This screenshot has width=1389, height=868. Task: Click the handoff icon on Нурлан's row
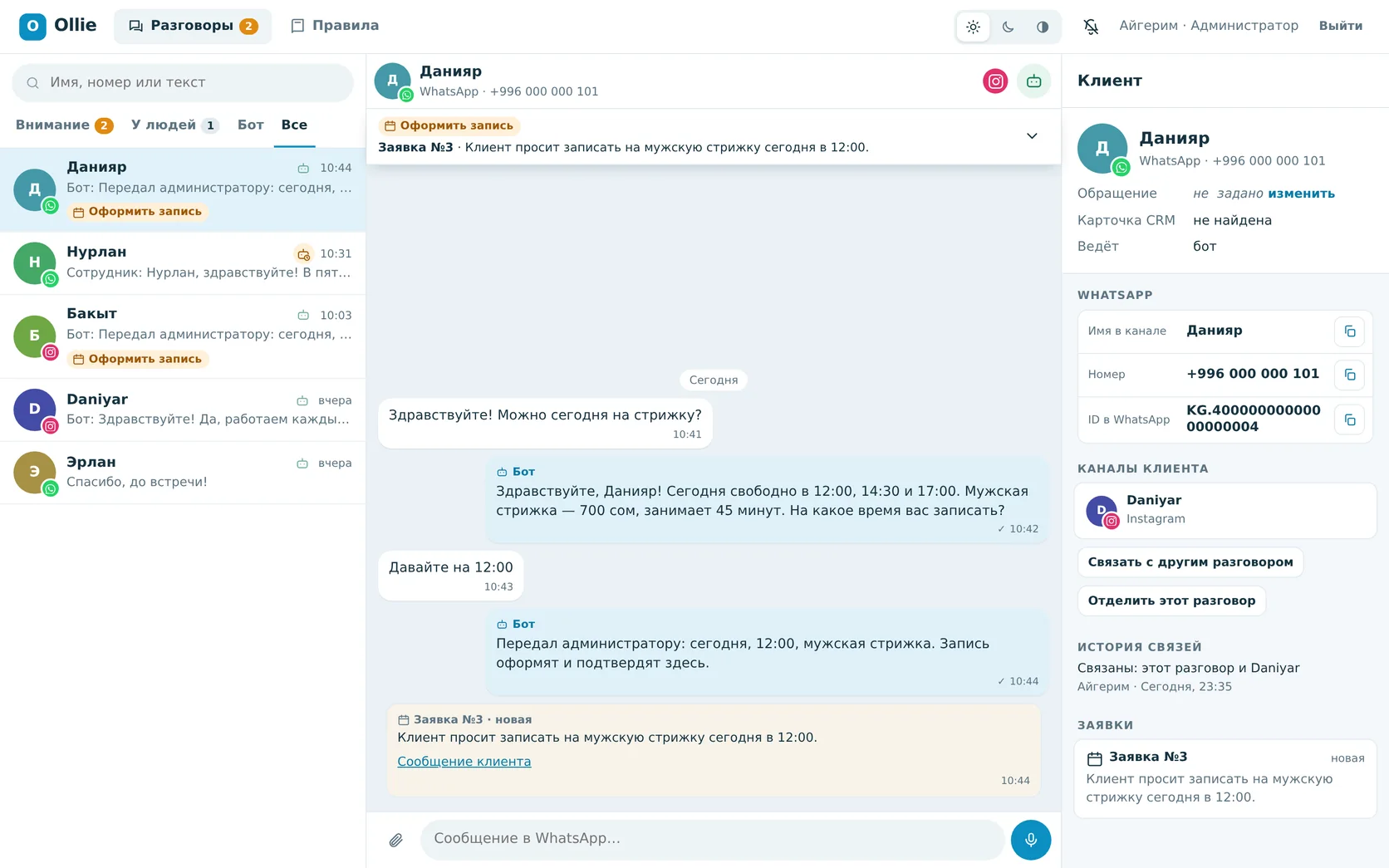click(x=304, y=254)
